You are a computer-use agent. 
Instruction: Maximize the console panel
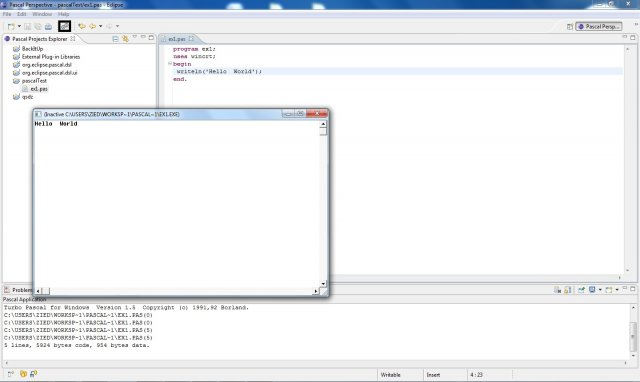[633, 289]
